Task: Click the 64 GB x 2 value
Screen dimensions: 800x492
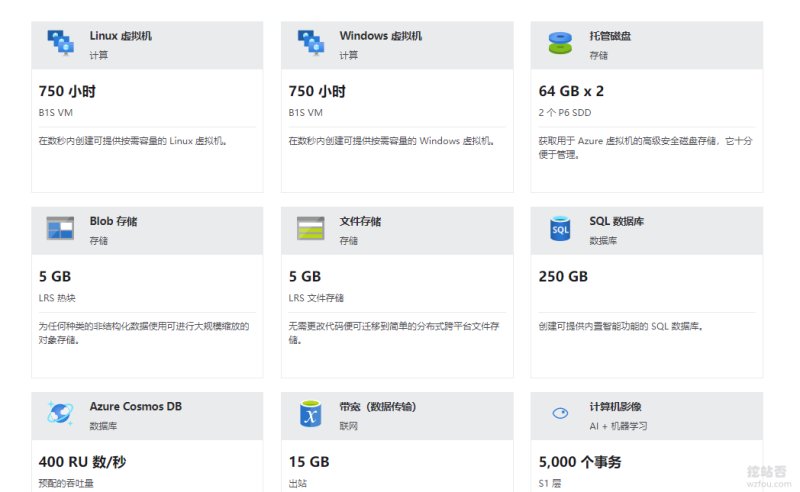Action: [571, 91]
